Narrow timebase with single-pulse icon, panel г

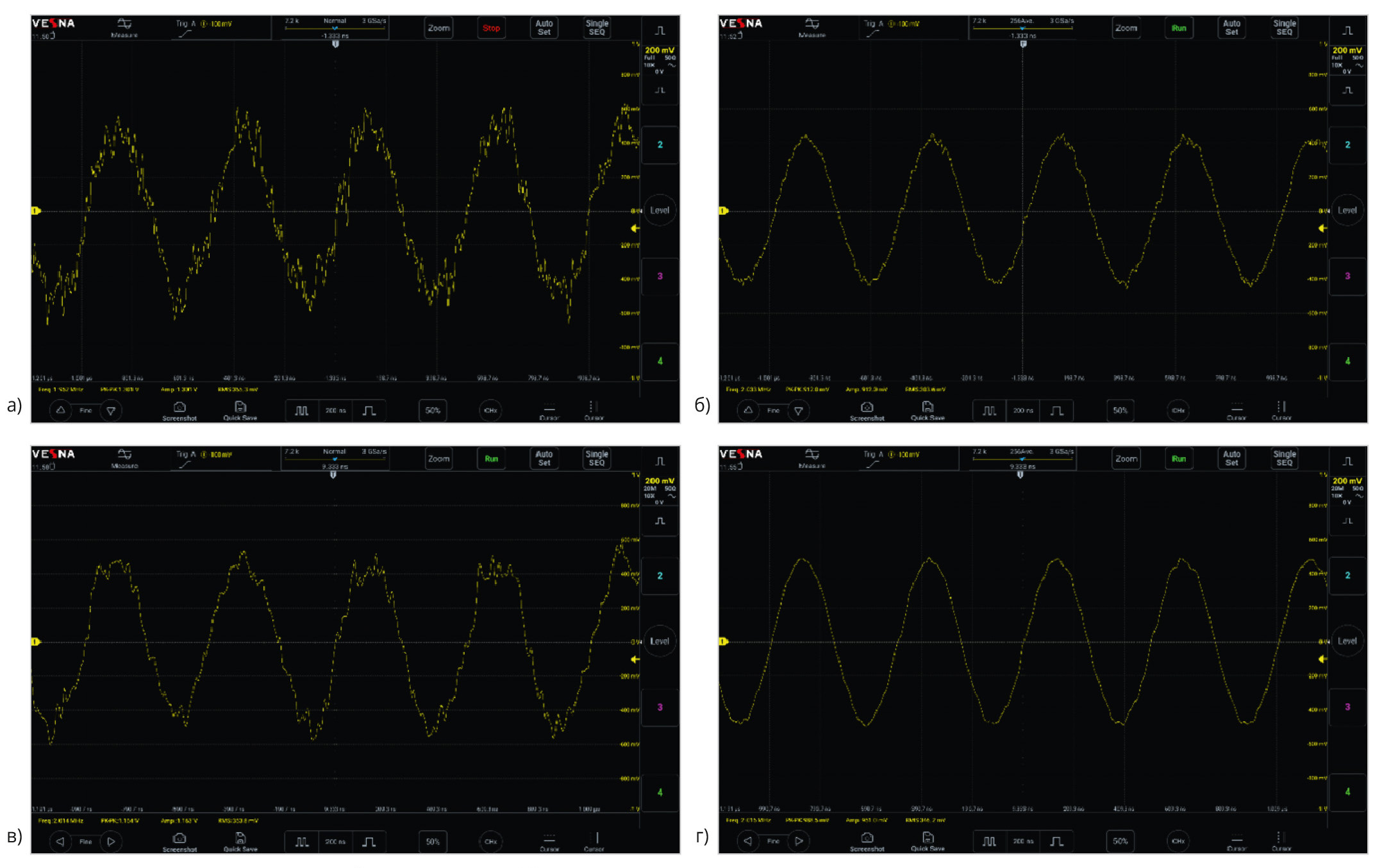(1056, 841)
